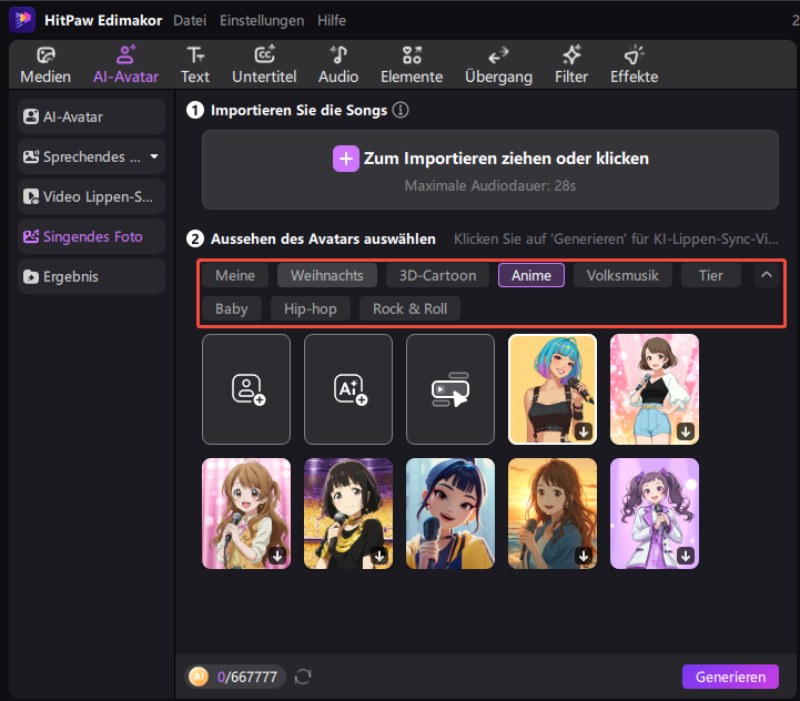This screenshot has width=800, height=701.
Task: Select the blue-haired anime singer thumbnail
Action: (552, 389)
